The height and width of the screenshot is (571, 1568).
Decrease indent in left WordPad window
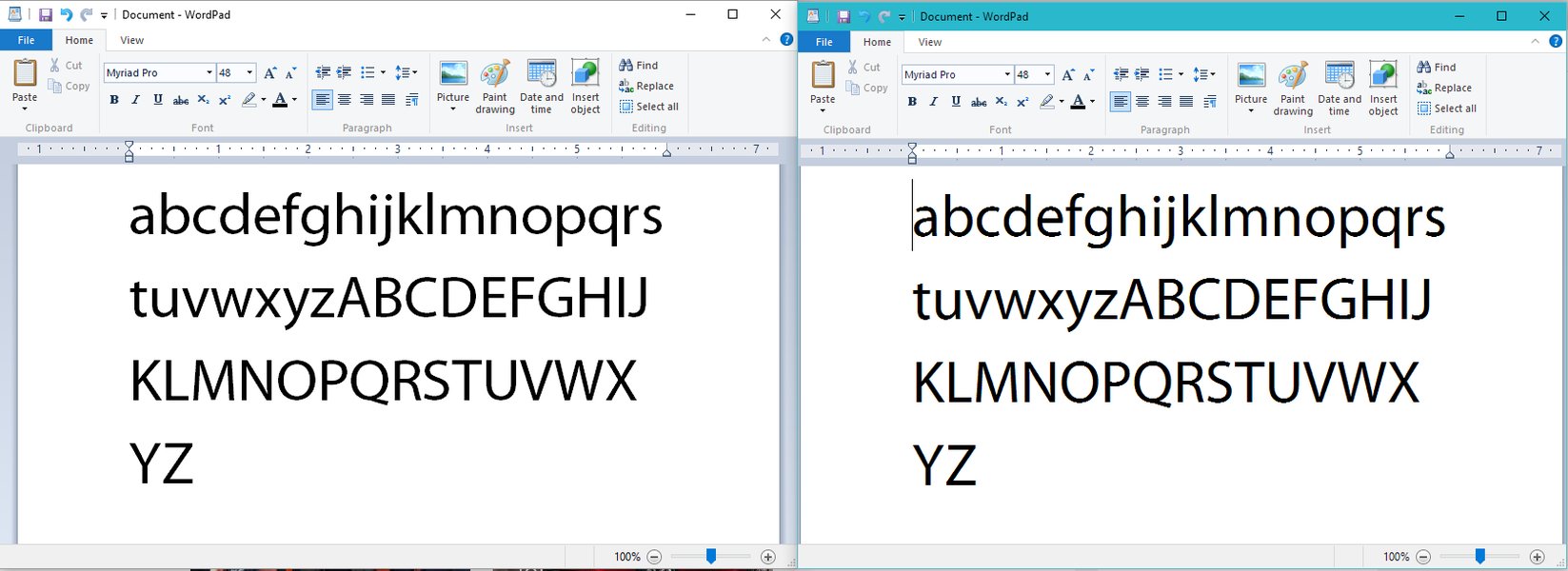(323, 72)
